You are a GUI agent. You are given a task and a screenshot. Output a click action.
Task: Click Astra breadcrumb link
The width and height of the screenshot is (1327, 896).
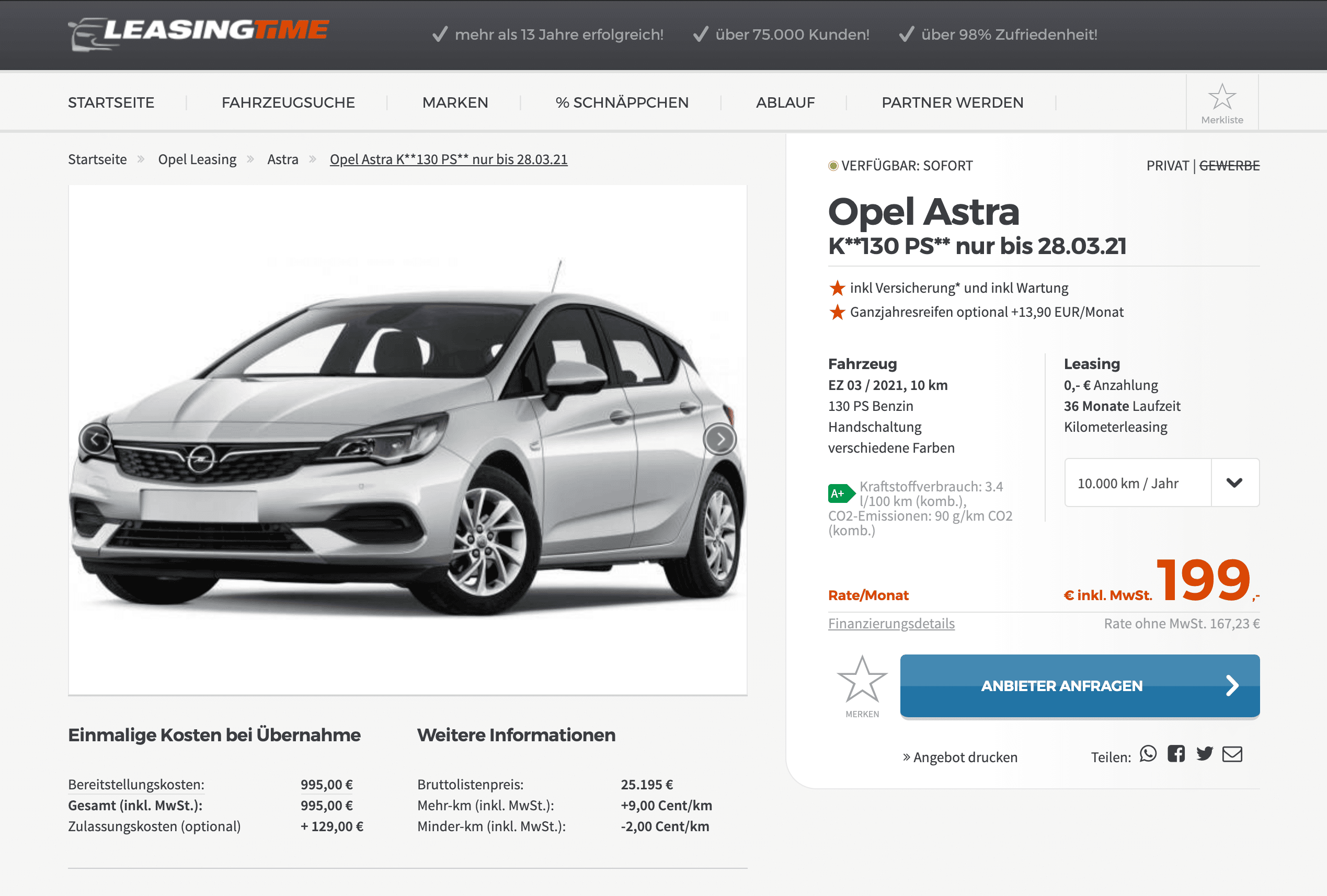click(x=283, y=159)
